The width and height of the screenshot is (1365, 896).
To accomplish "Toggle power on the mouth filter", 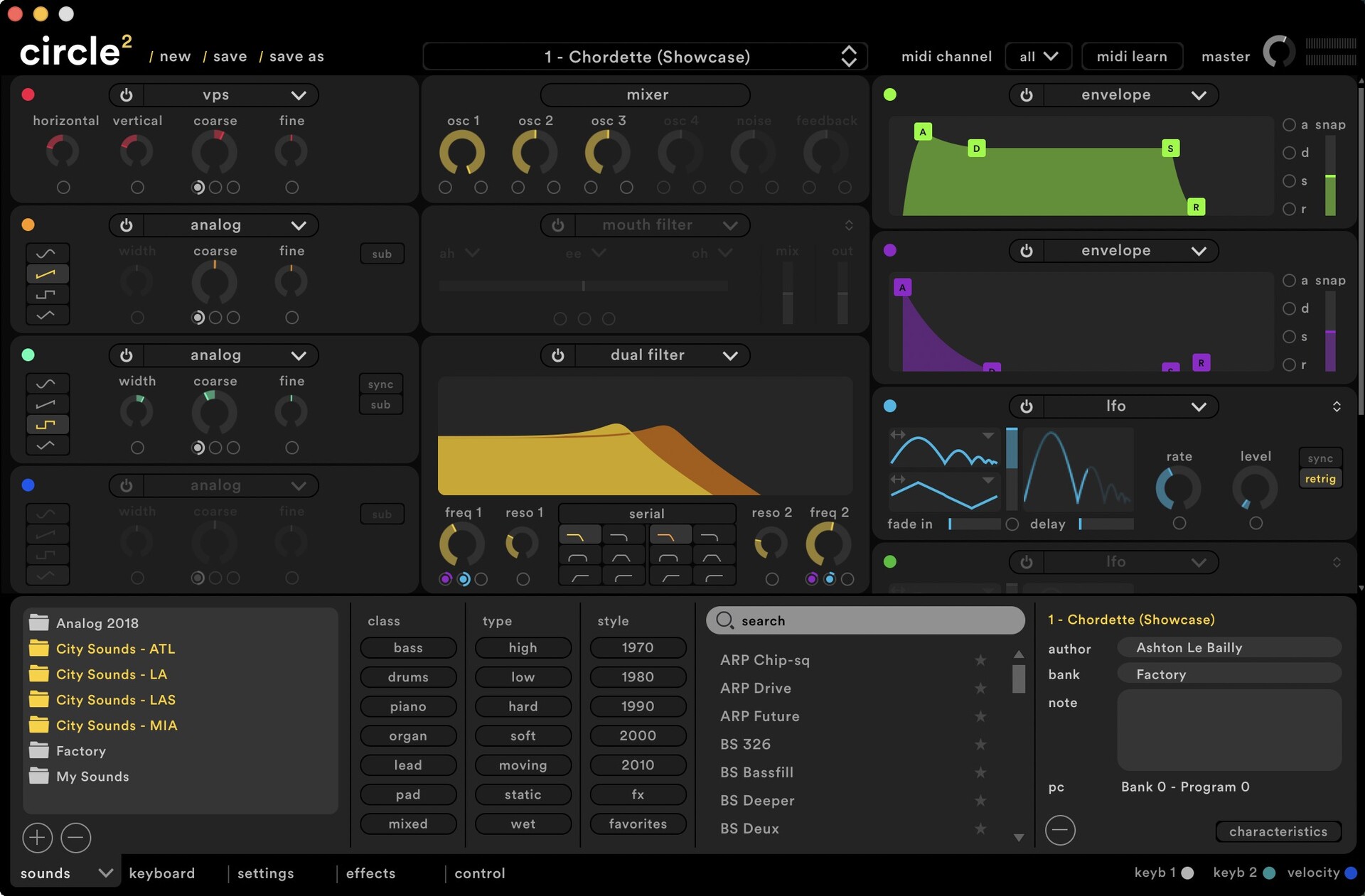I will click(x=558, y=225).
